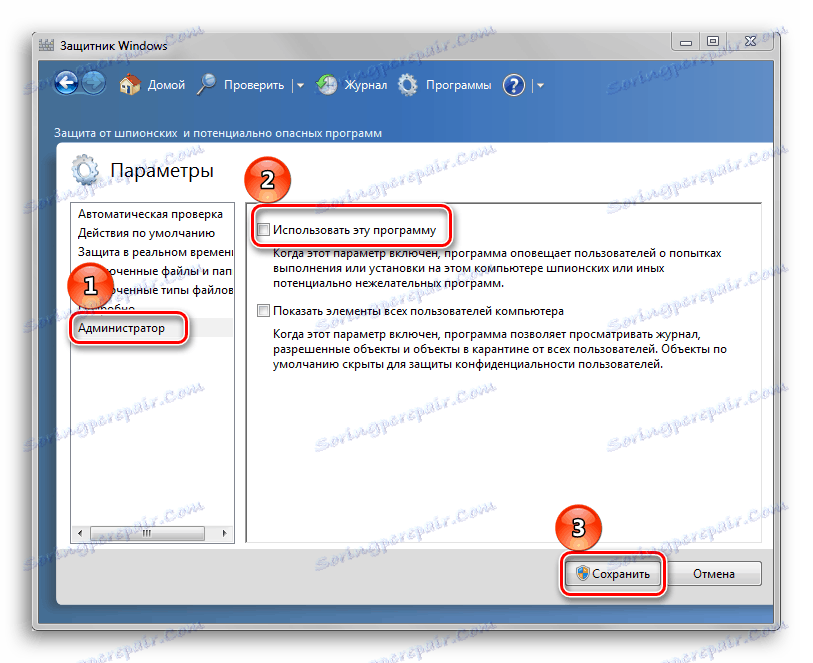This screenshot has height=663, width=813.
Task: Click the horizontal scrollbar thumb in list
Action: point(147,533)
